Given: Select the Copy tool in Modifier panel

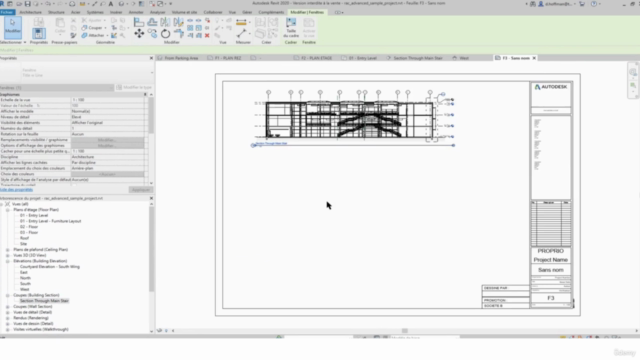Looking at the screenshot, I should tap(152, 33).
